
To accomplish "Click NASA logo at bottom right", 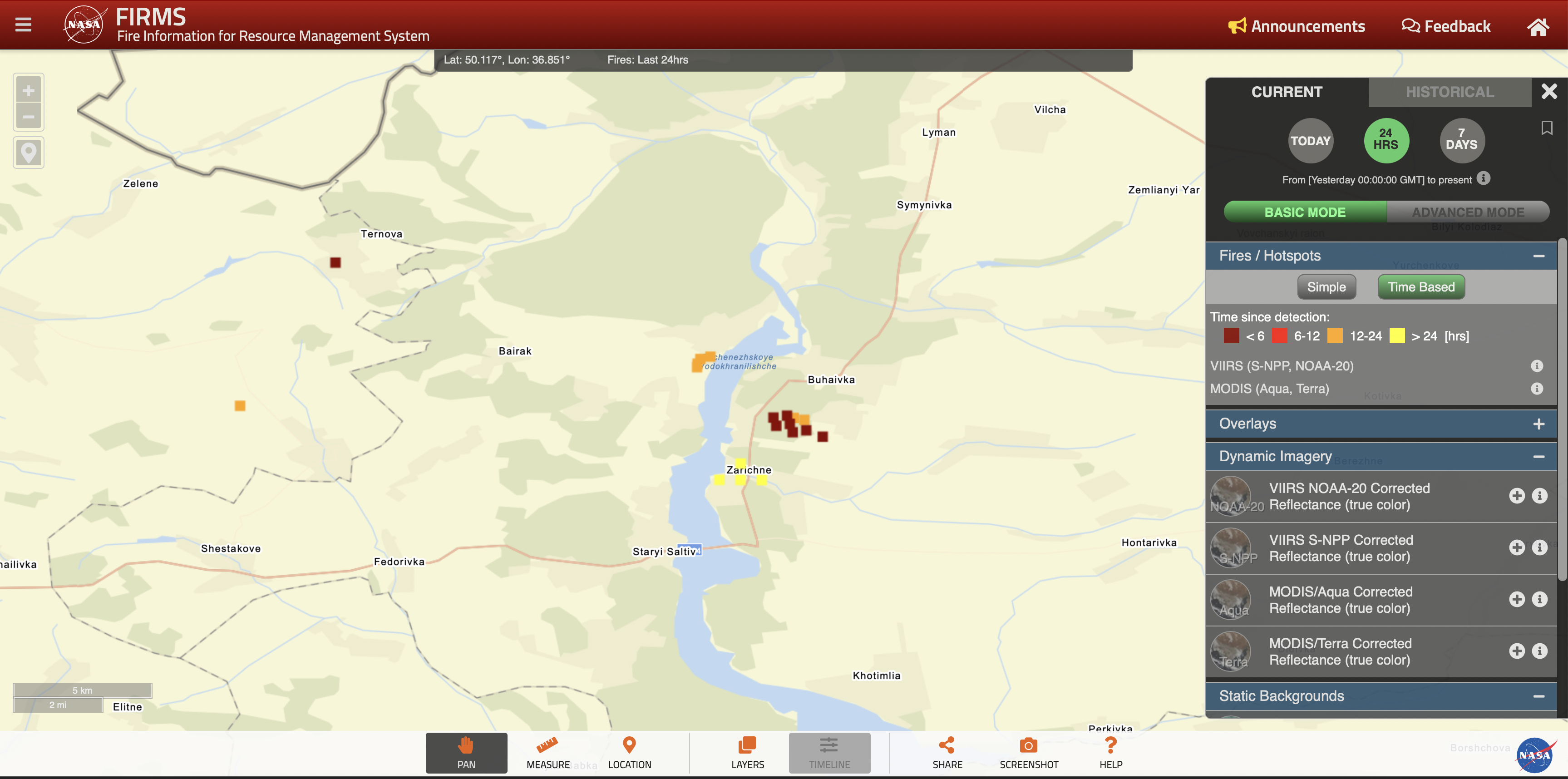I will (x=1535, y=754).
